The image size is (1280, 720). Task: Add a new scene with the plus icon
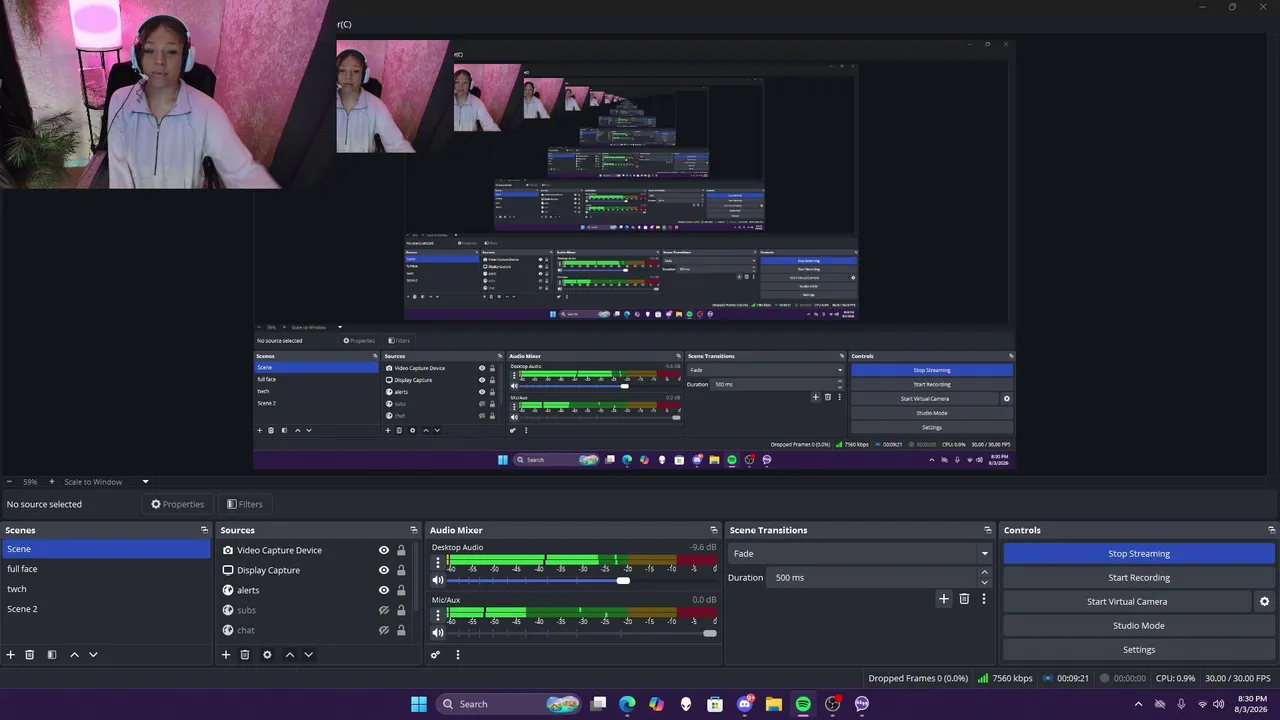click(x=11, y=655)
